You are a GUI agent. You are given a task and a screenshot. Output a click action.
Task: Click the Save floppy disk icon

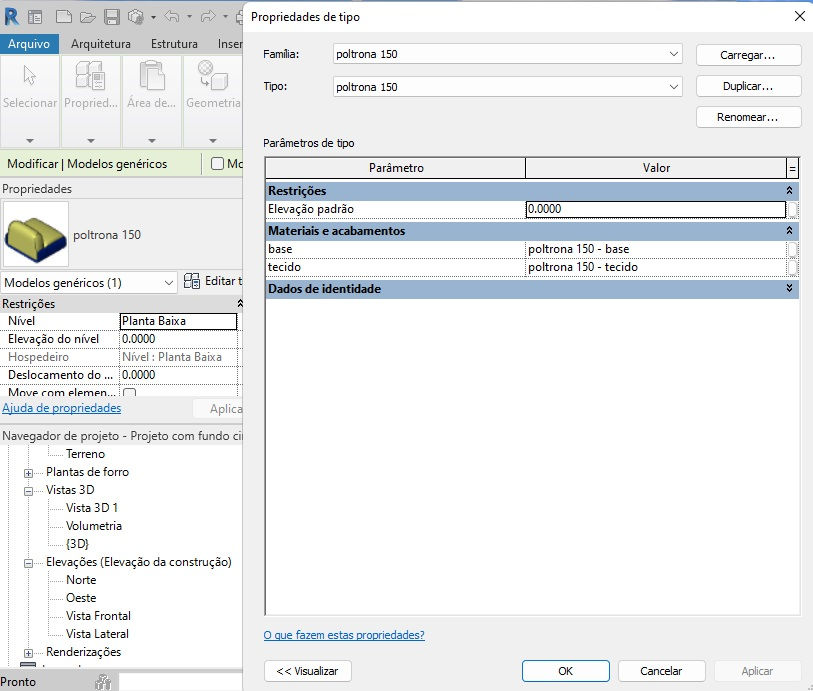[111, 17]
